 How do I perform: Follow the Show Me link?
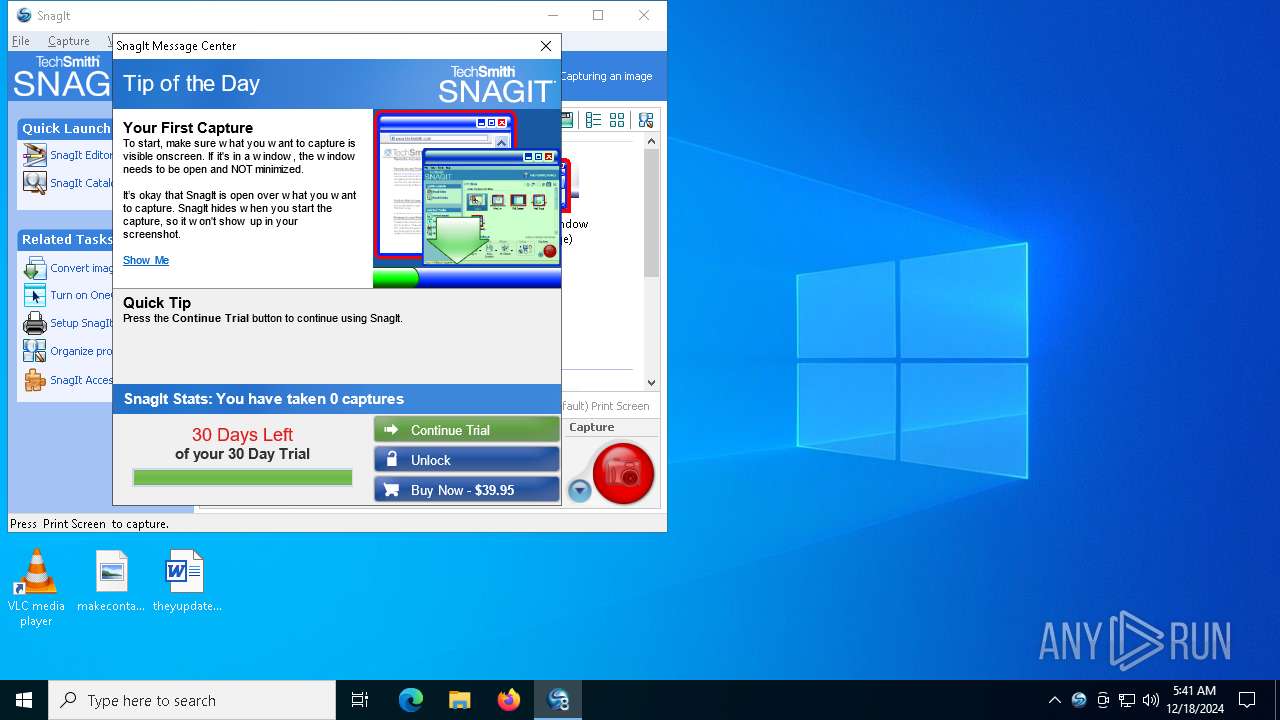[x=146, y=260]
